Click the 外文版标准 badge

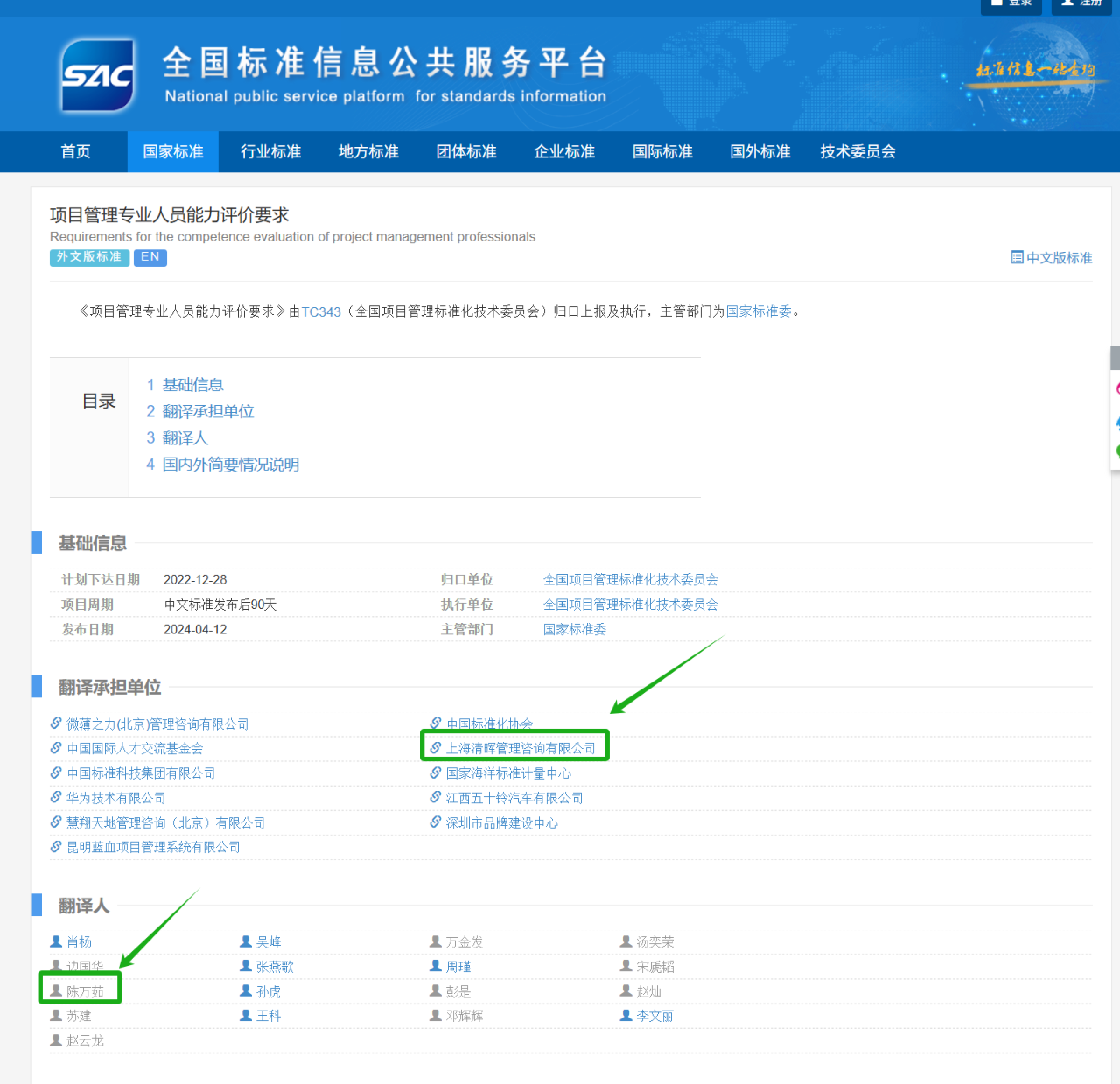click(x=89, y=257)
